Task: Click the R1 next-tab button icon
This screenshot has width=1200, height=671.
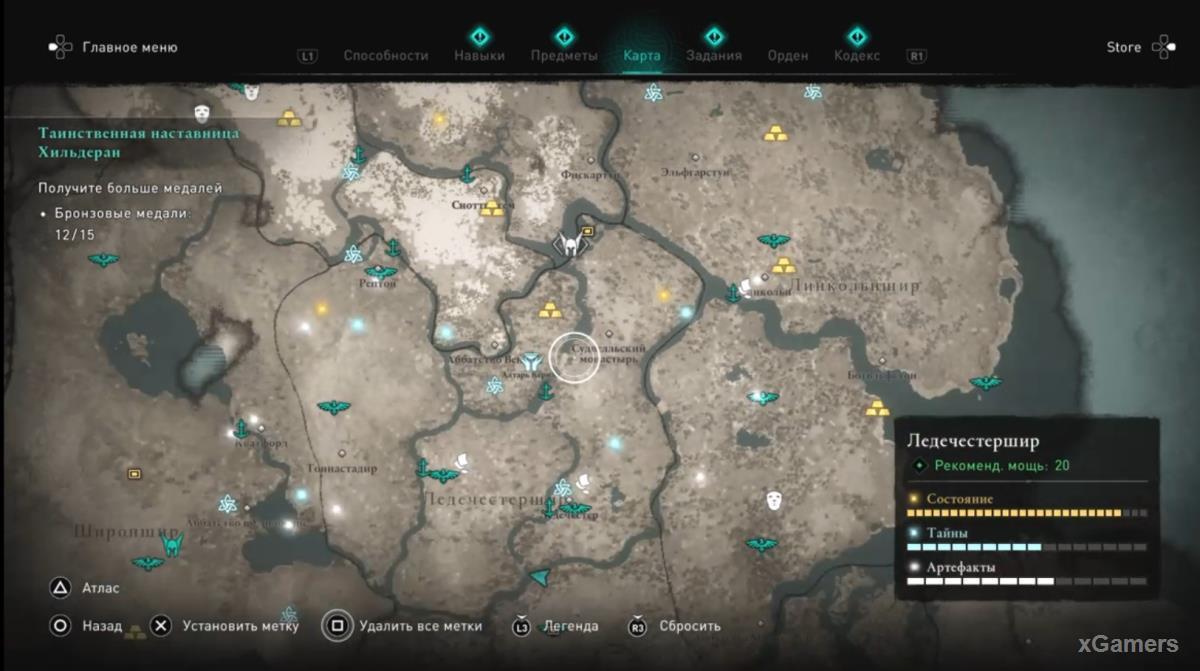Action: (916, 57)
